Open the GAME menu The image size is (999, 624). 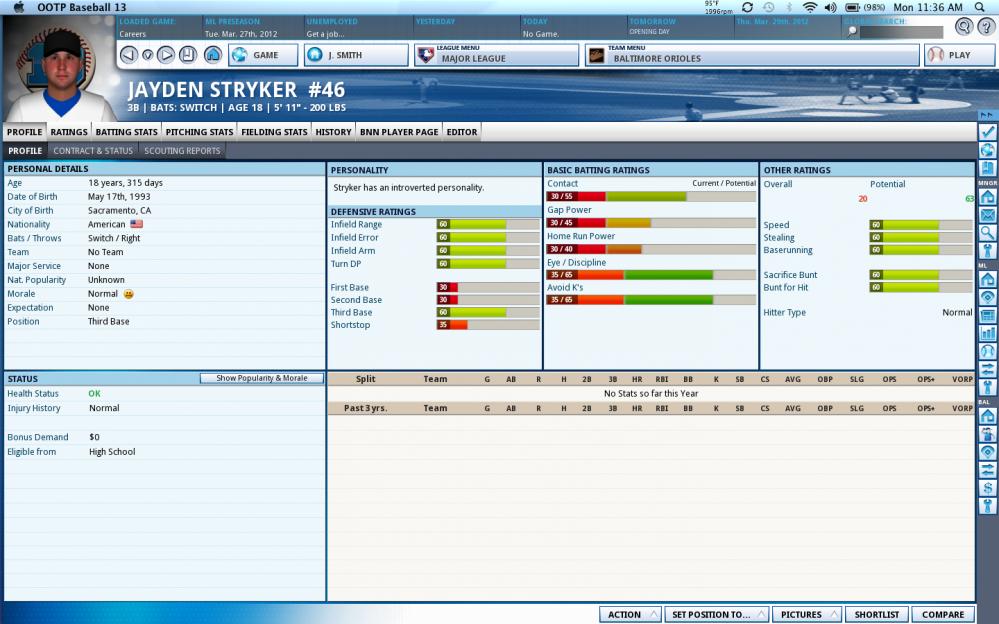pyautogui.click(x=263, y=55)
